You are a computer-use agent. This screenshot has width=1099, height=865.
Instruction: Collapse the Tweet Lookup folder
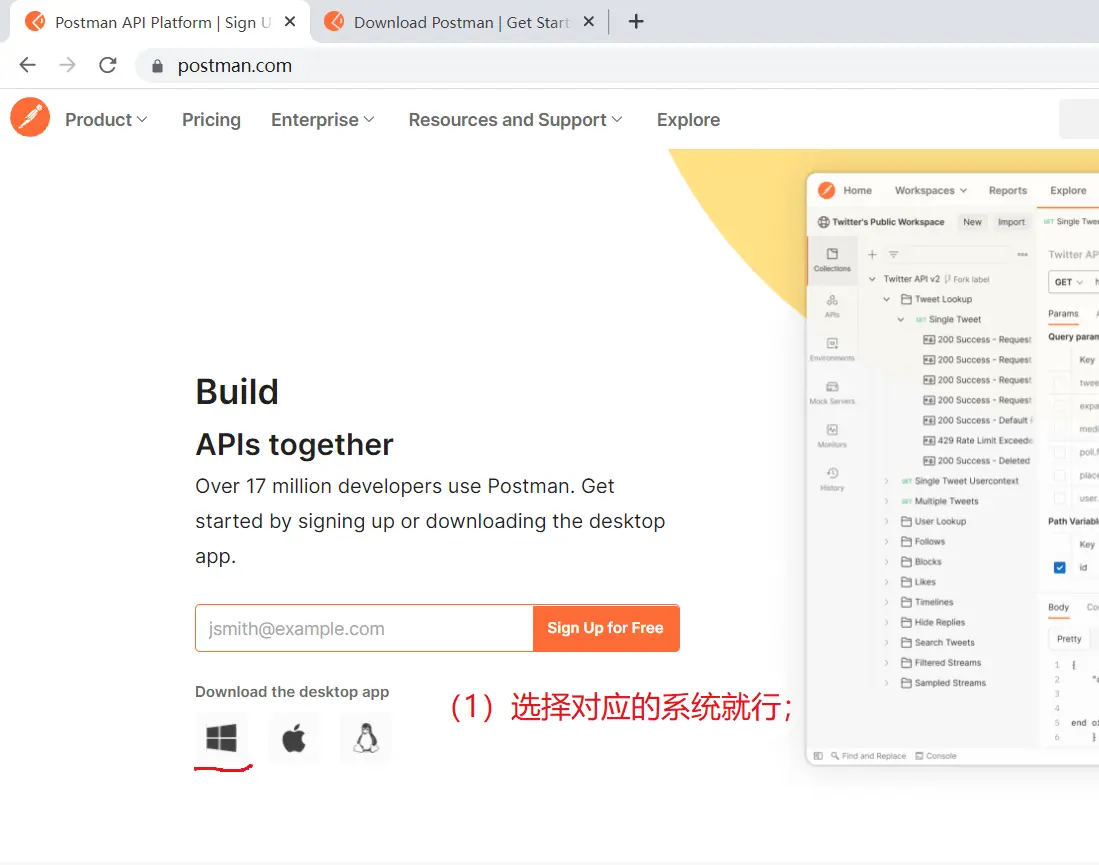point(886,299)
